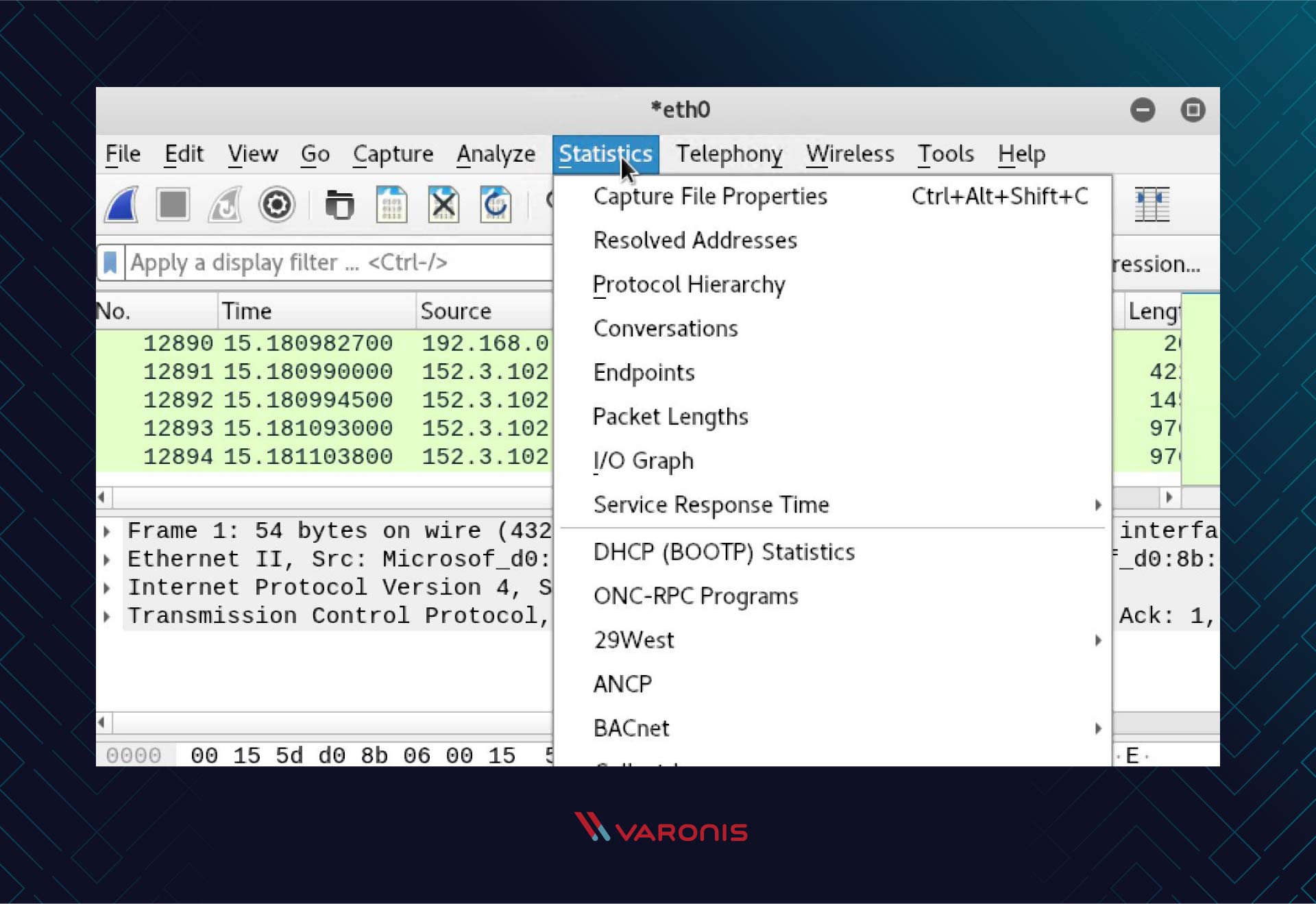Sort by the Time column header
Image resolution: width=1316 pixels, height=904 pixels.
tap(317, 311)
